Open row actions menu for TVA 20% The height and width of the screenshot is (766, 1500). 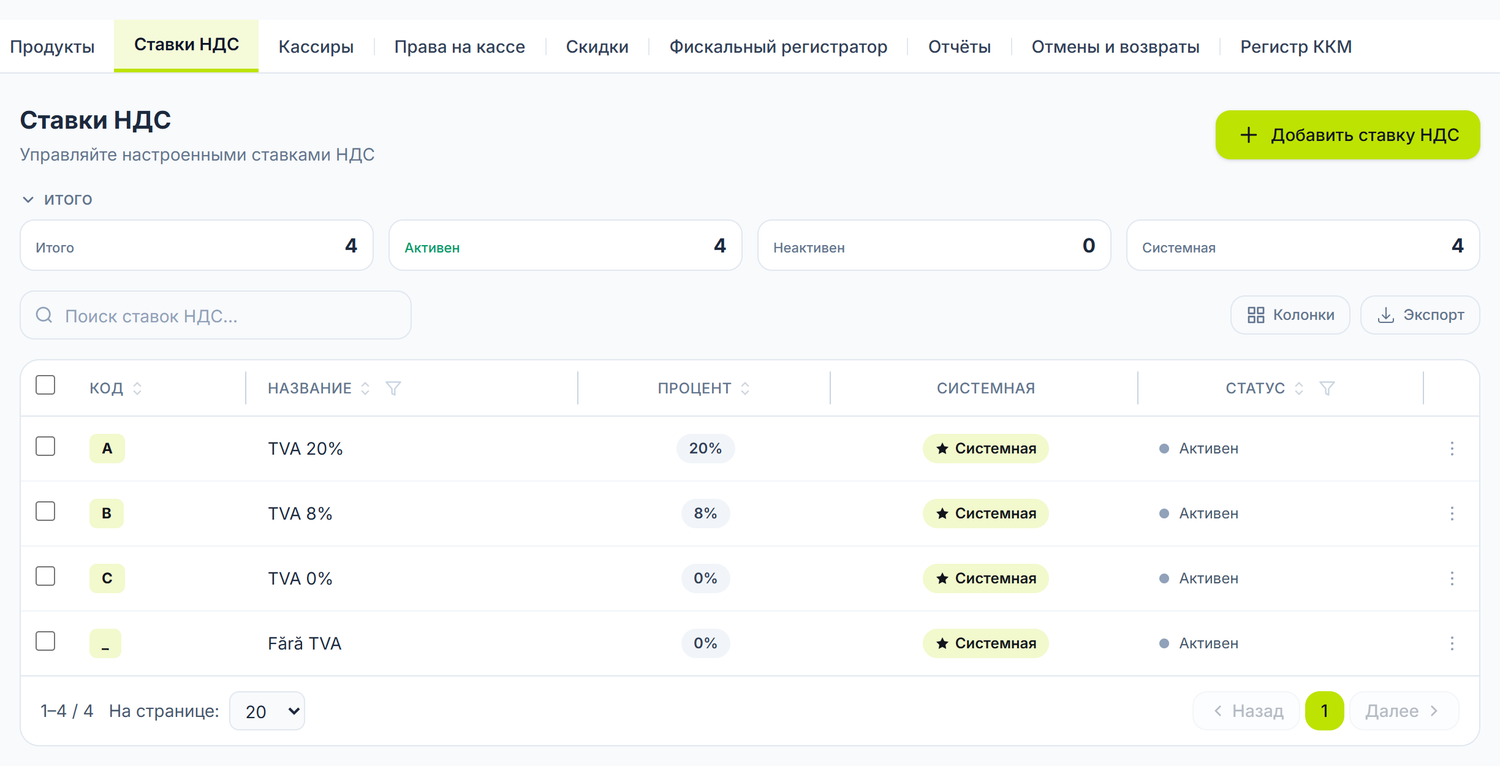1452,449
